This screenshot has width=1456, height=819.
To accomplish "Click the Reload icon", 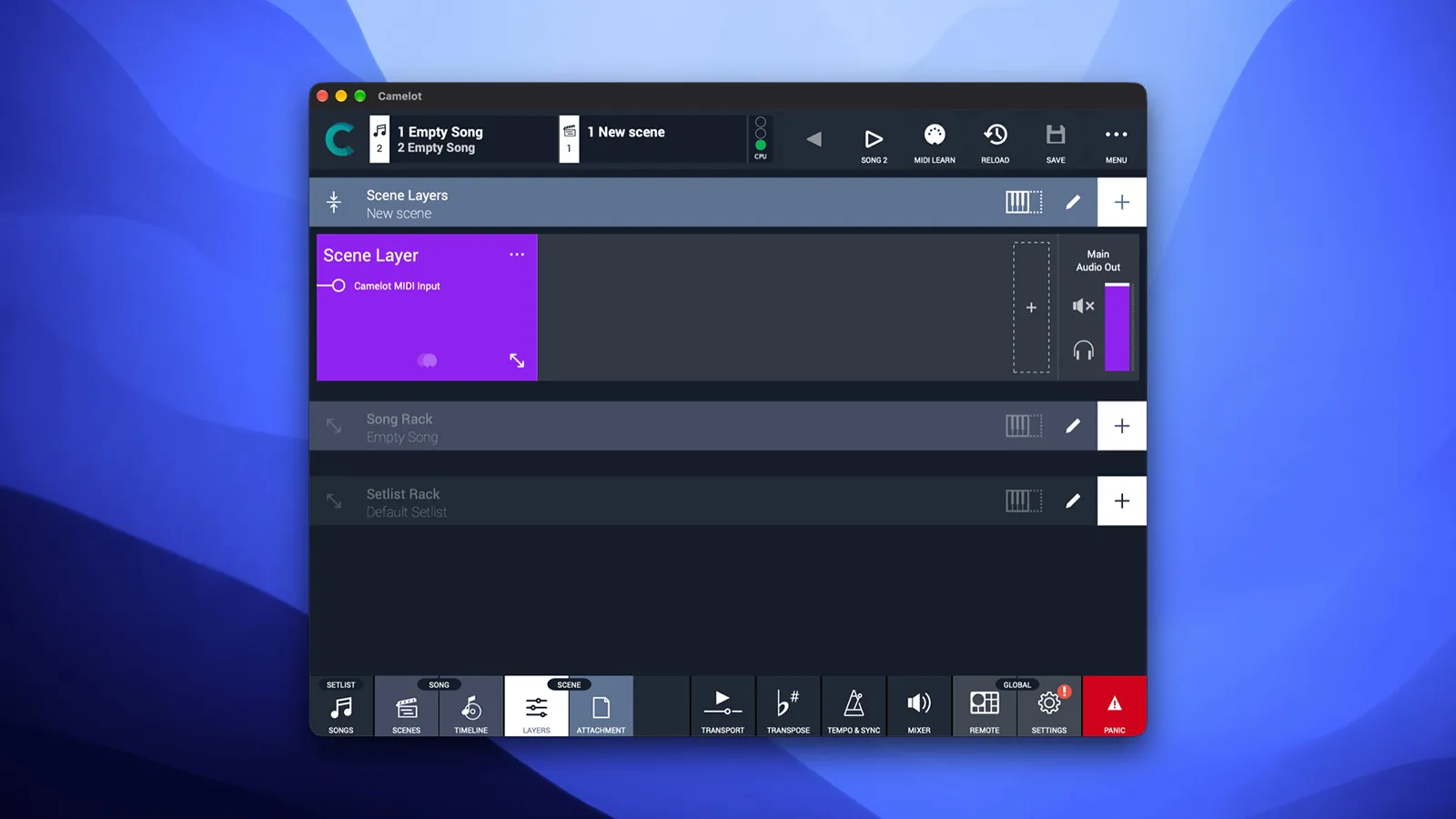I will click(995, 144).
